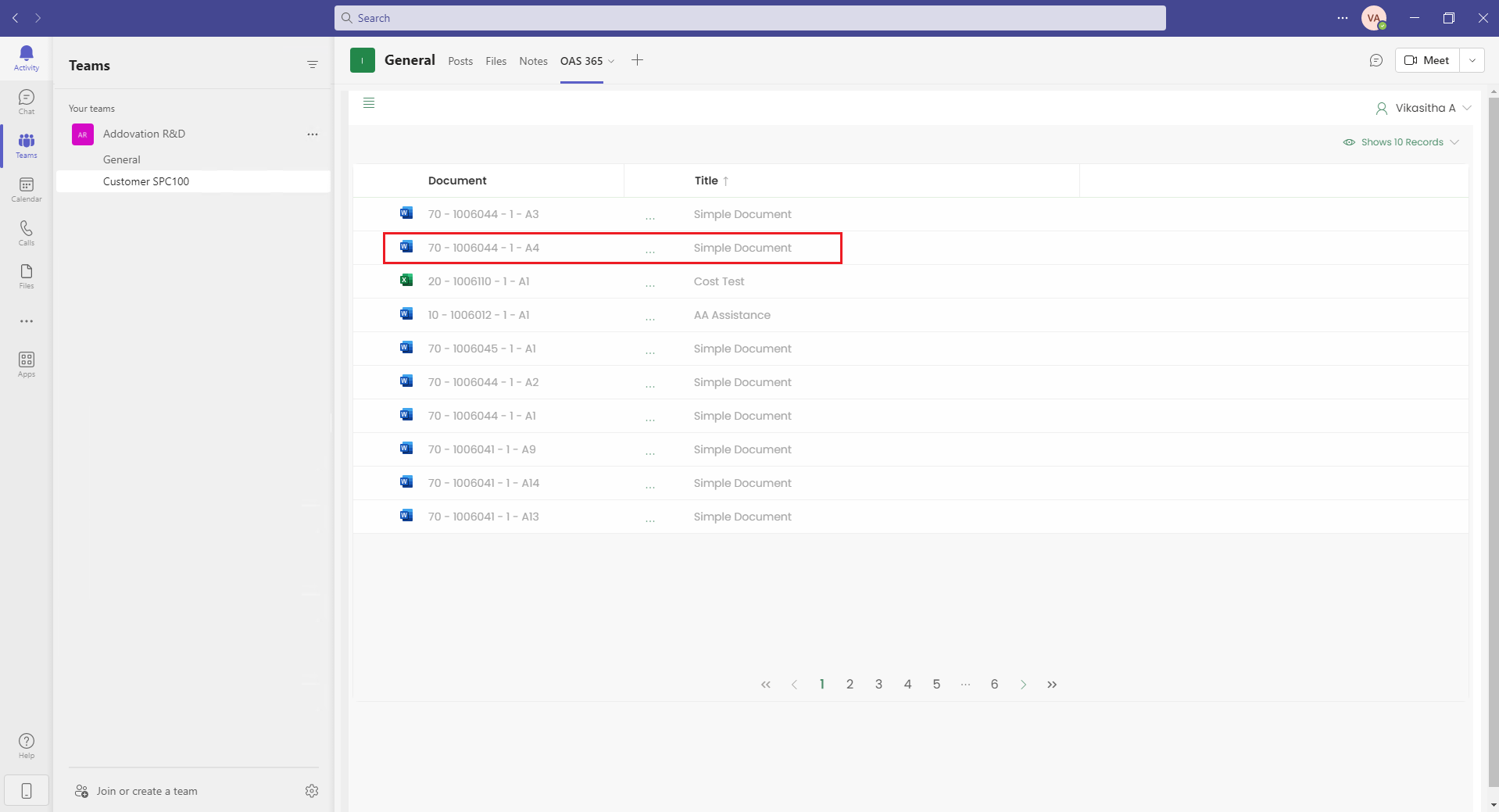Screen dimensions: 1499x812
Task: Open the hamburger menu above document list
Action: point(369,103)
